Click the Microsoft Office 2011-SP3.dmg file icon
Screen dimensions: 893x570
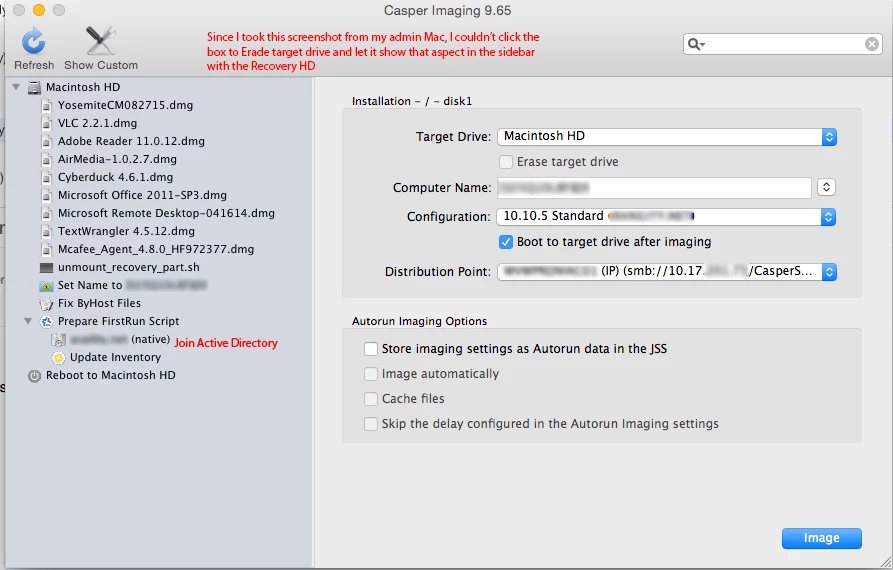(47, 195)
